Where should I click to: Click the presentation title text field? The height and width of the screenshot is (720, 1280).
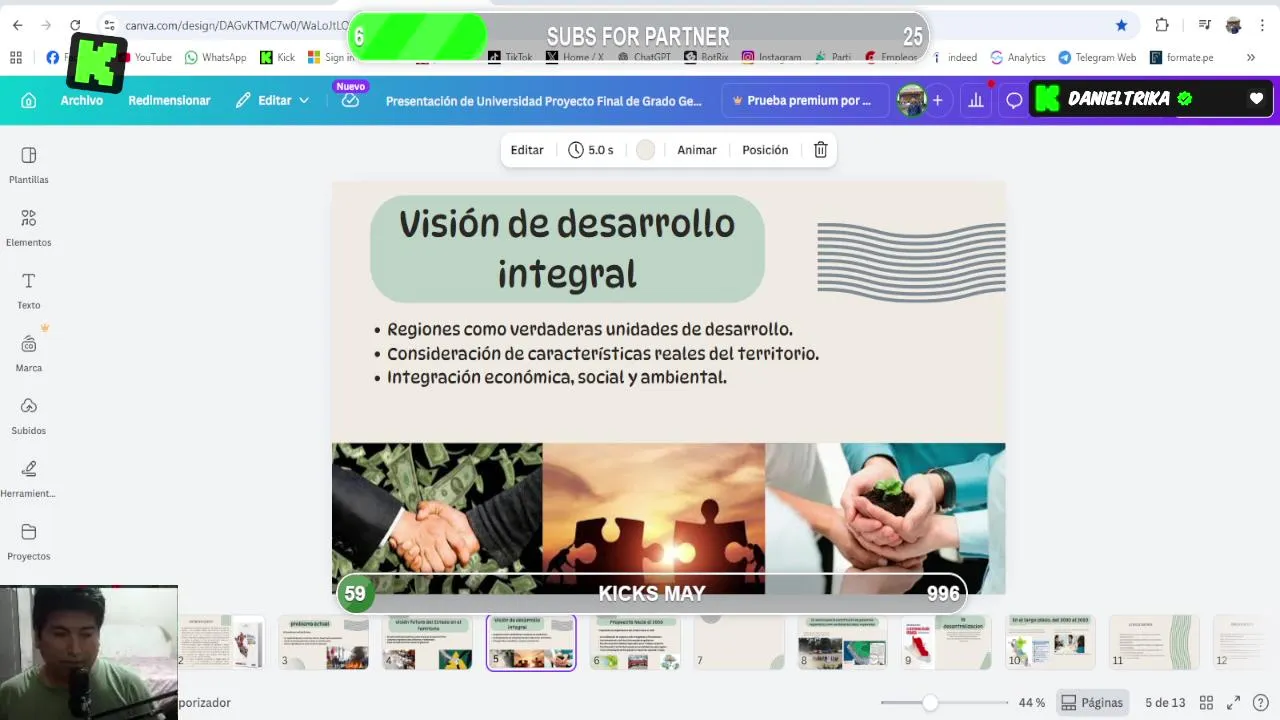(x=544, y=100)
